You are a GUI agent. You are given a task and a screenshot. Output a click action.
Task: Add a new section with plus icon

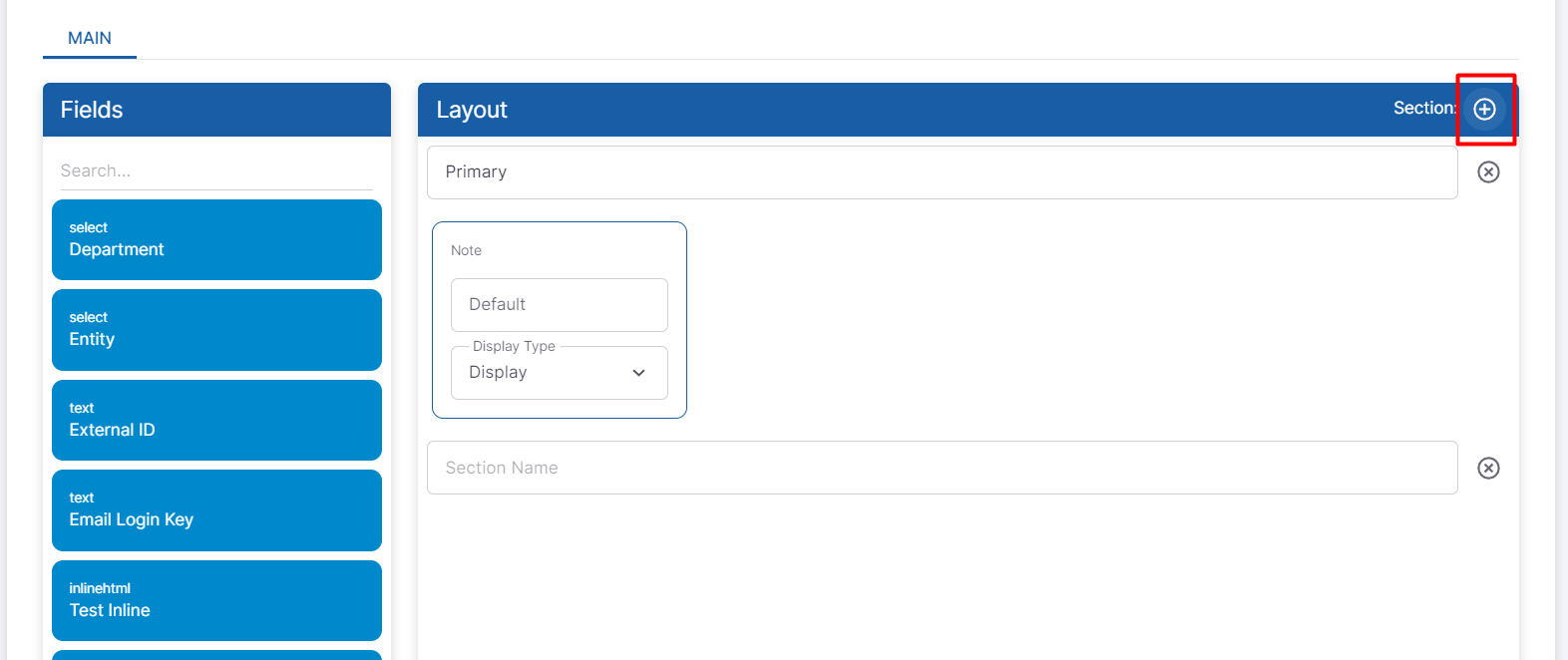point(1484,110)
